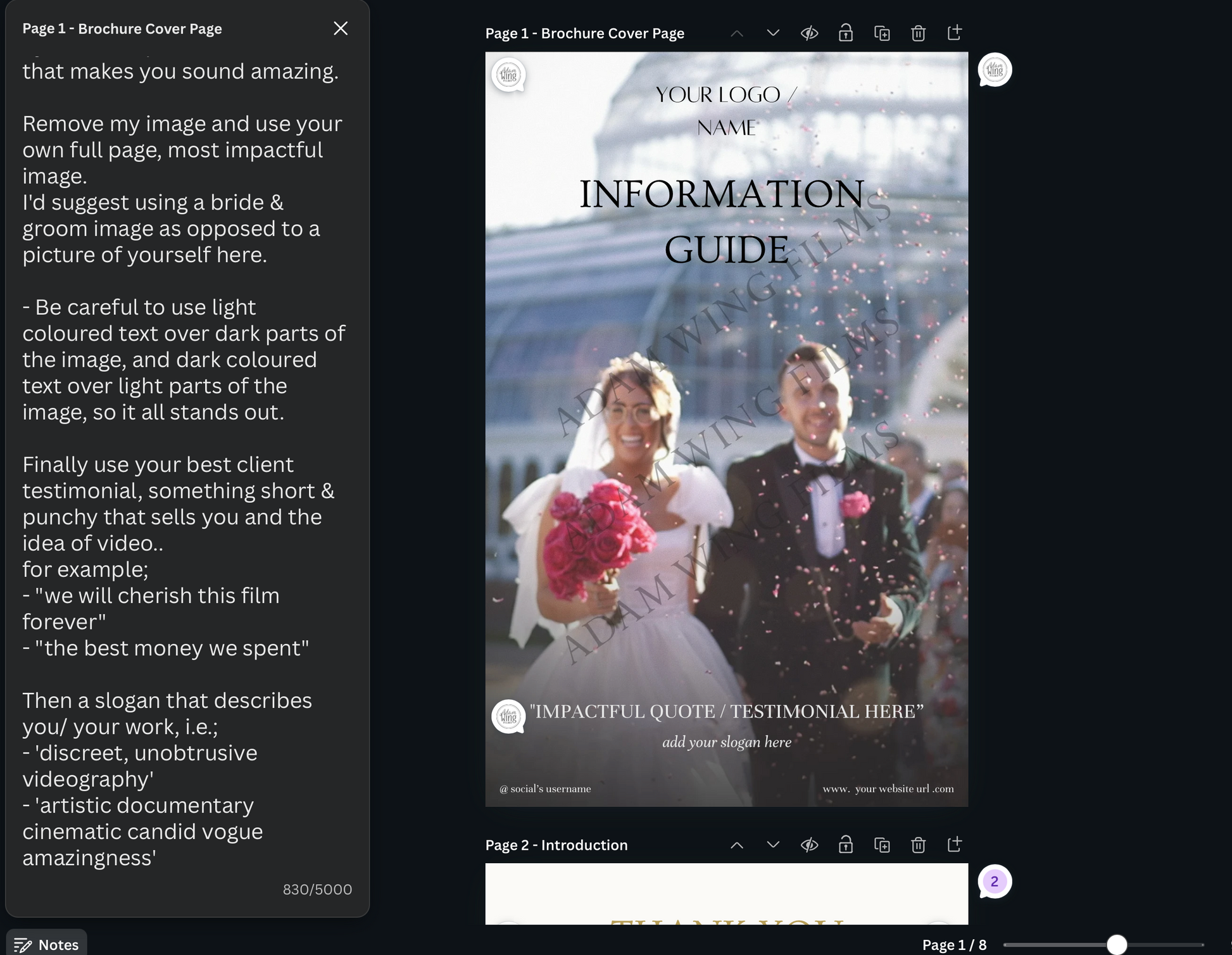Delete Page 2 Introduction page
Screen dimensions: 1232x955
918,845
